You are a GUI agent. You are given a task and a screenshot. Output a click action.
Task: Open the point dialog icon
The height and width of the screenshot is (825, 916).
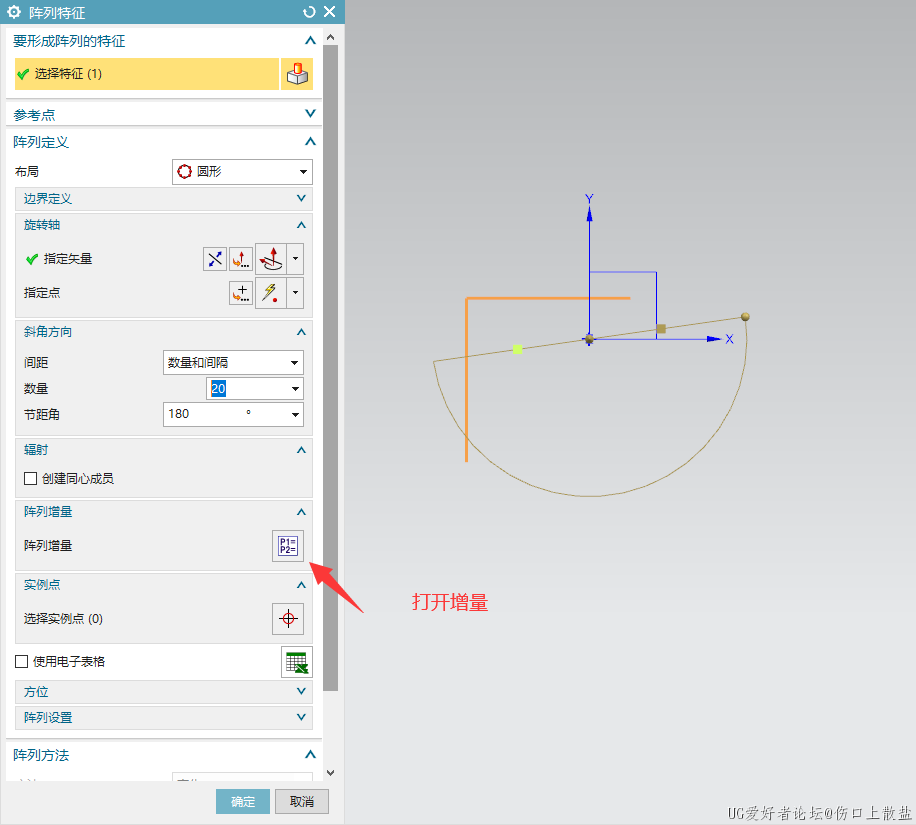tap(241, 293)
